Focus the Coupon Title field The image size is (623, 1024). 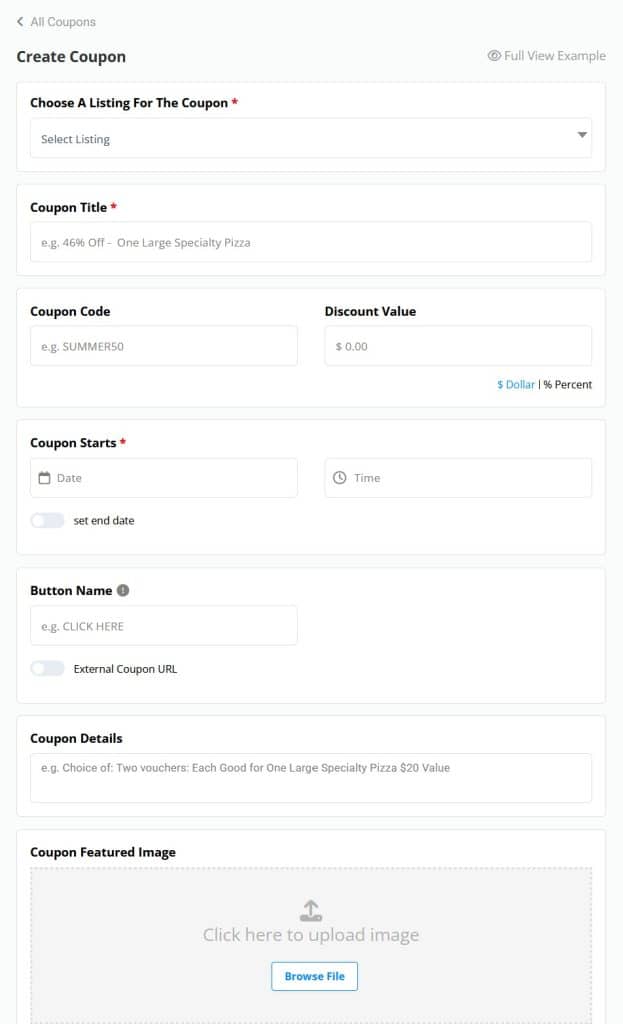[311, 242]
